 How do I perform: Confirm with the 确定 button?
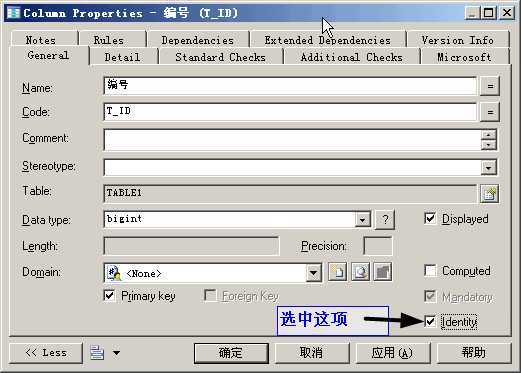[231, 353]
